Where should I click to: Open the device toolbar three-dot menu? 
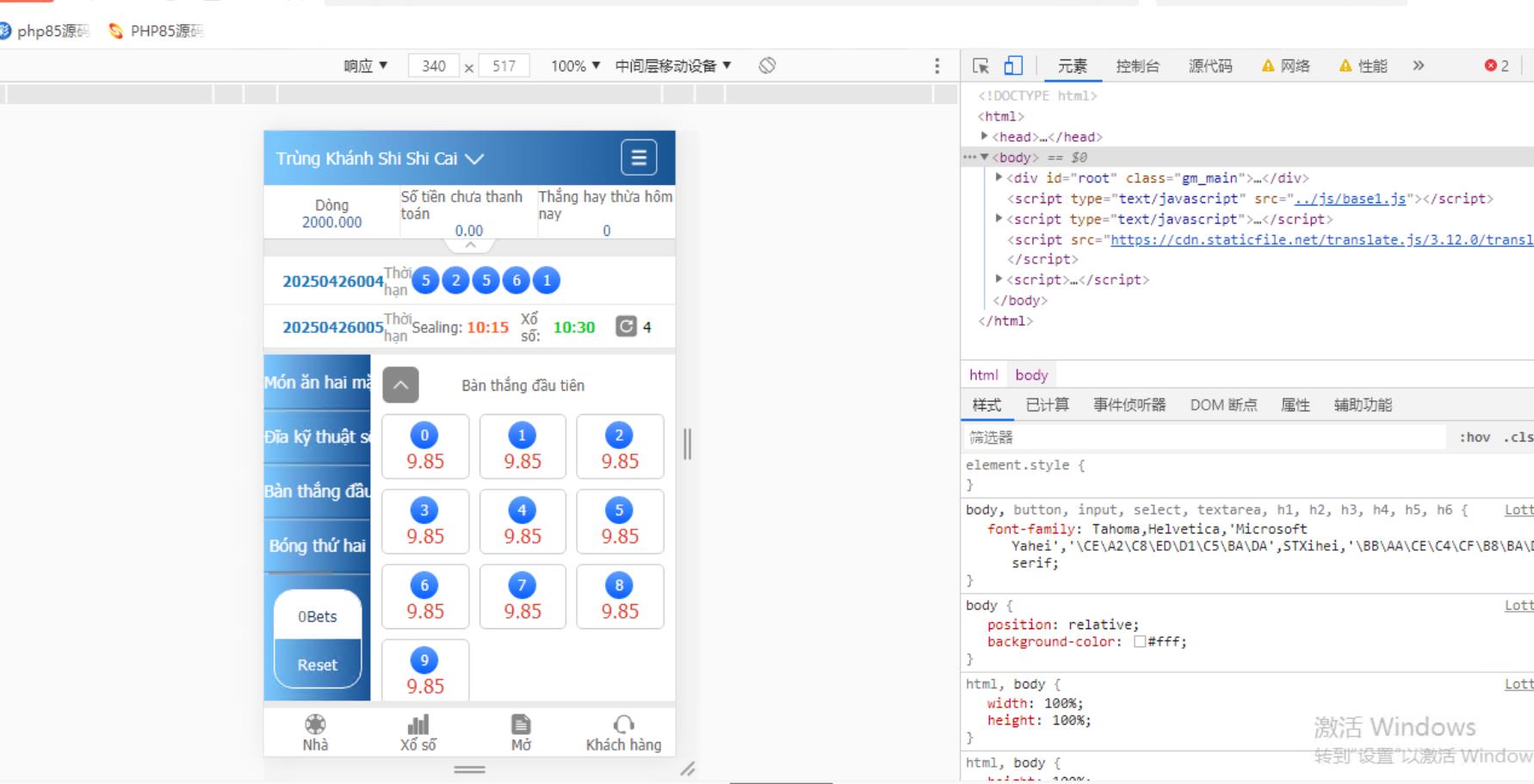point(937,66)
